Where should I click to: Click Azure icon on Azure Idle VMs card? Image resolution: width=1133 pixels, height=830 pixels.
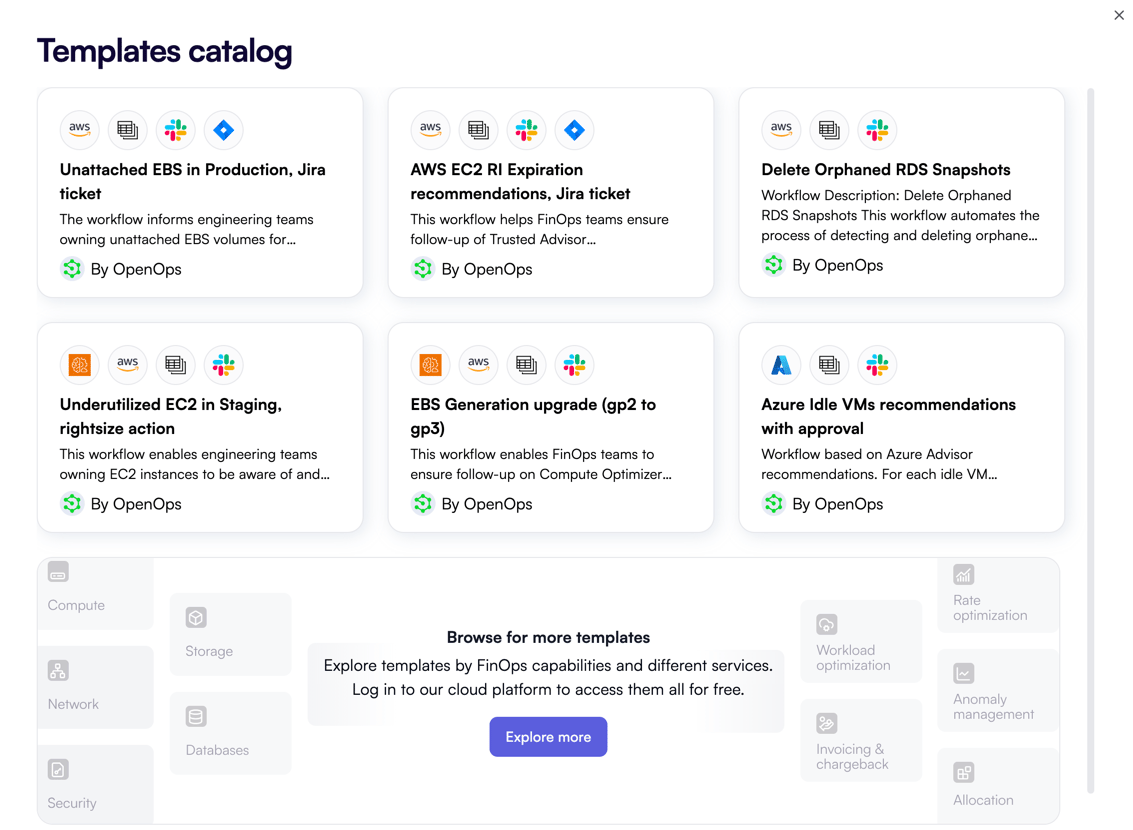(x=781, y=365)
